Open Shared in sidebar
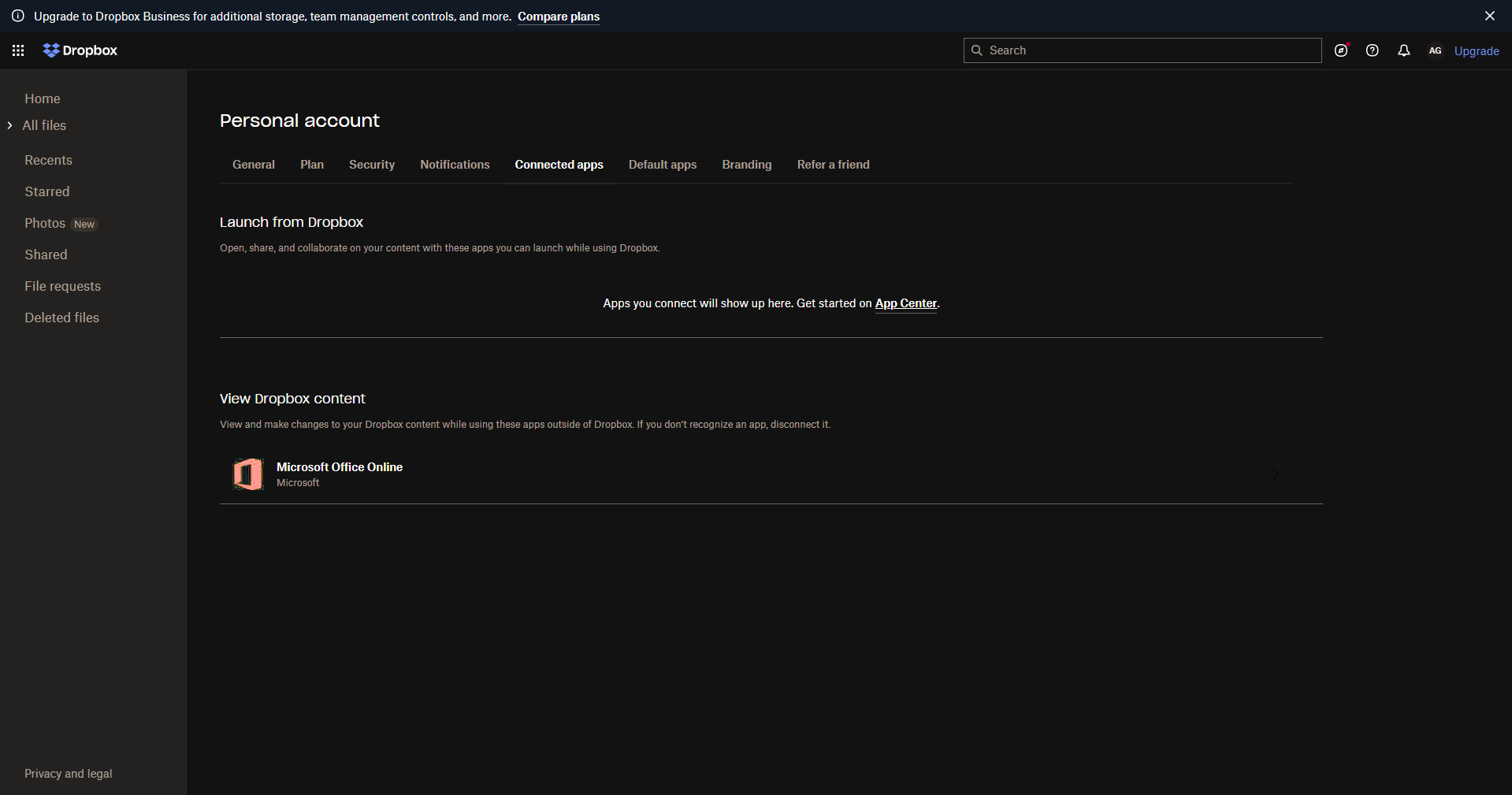This screenshot has height=795, width=1512. pyautogui.click(x=46, y=254)
